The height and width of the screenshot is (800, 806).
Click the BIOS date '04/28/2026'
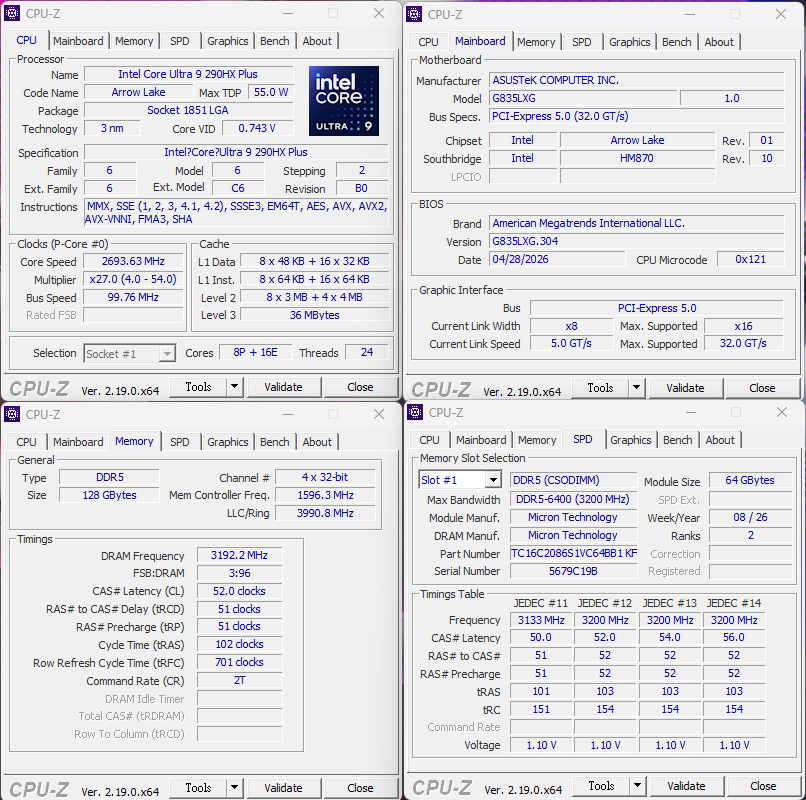coord(557,259)
